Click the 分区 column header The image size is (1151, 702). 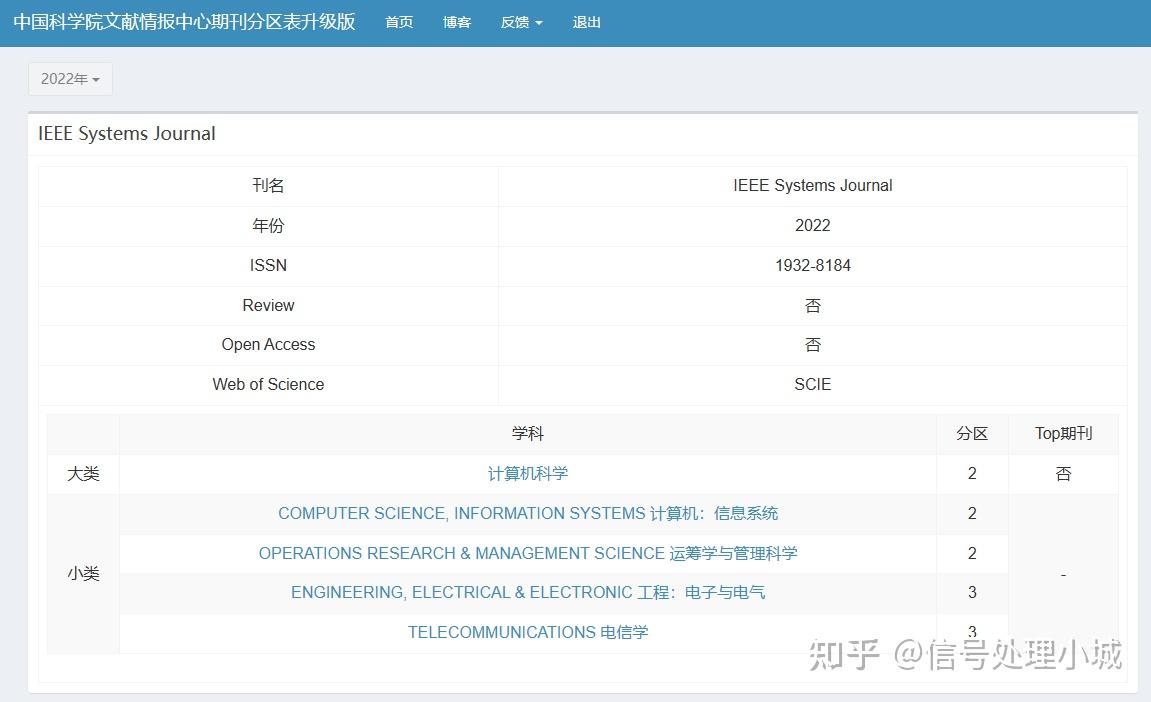pyautogui.click(x=972, y=434)
